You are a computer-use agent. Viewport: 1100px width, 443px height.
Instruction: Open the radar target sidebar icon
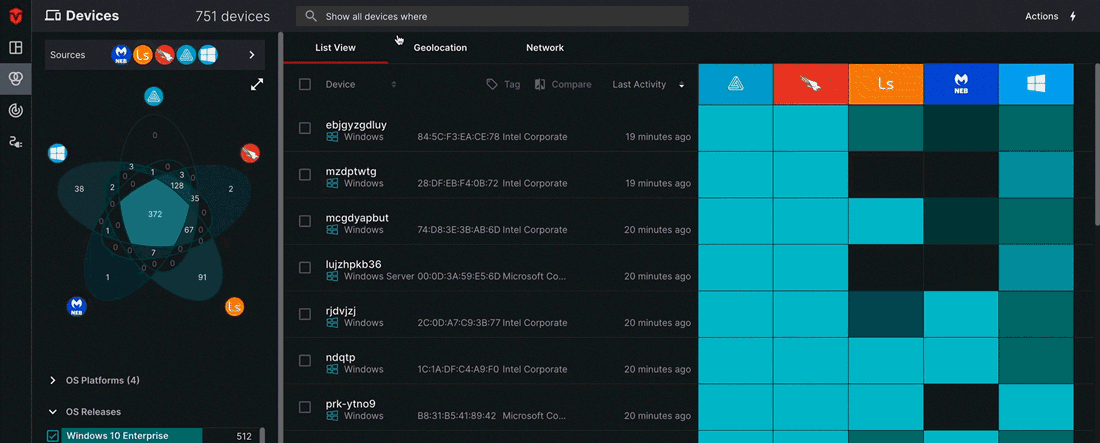15,110
